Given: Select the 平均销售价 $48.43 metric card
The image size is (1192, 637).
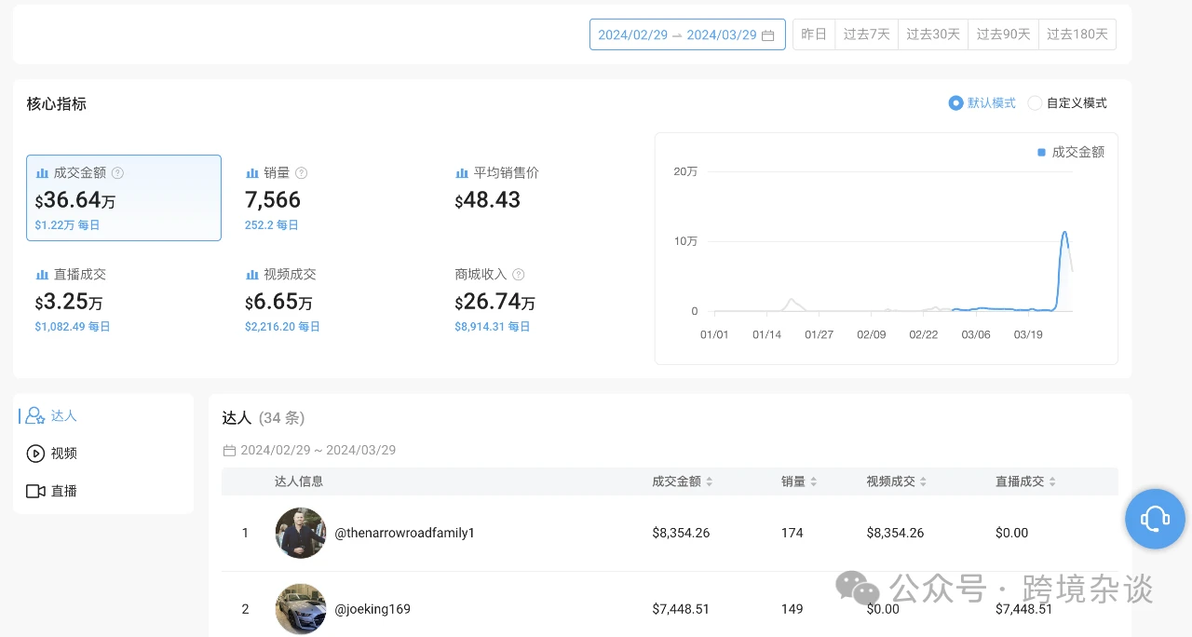Looking at the screenshot, I should (542, 198).
